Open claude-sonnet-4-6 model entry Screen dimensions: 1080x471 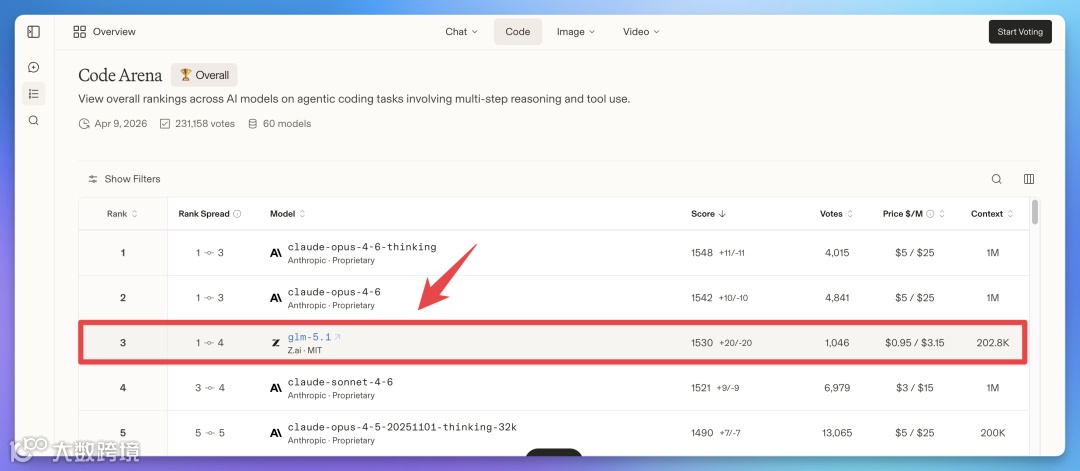coord(340,382)
